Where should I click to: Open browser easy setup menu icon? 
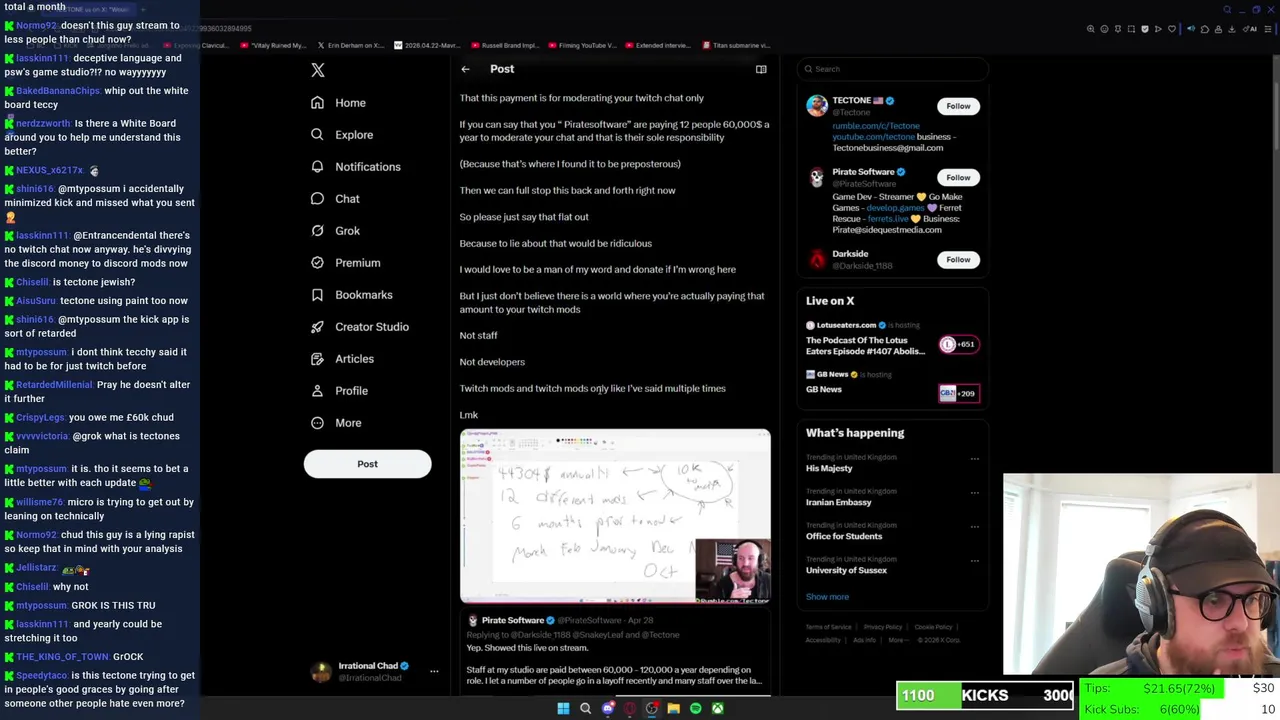click(1268, 29)
